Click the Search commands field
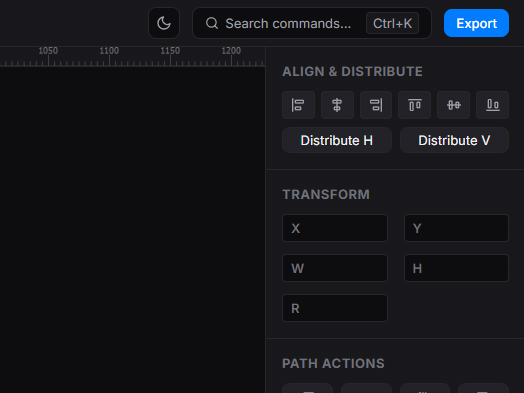Screen dimensions: 524x393 (312, 23)
